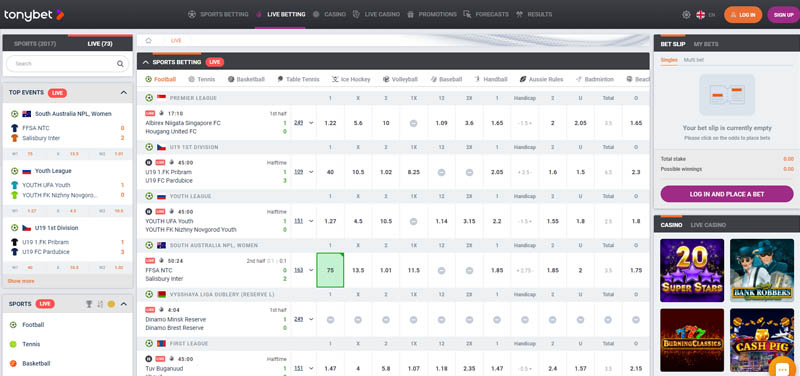Click the yellow coin icon in Sports panel
The image size is (800, 376).
point(111,304)
